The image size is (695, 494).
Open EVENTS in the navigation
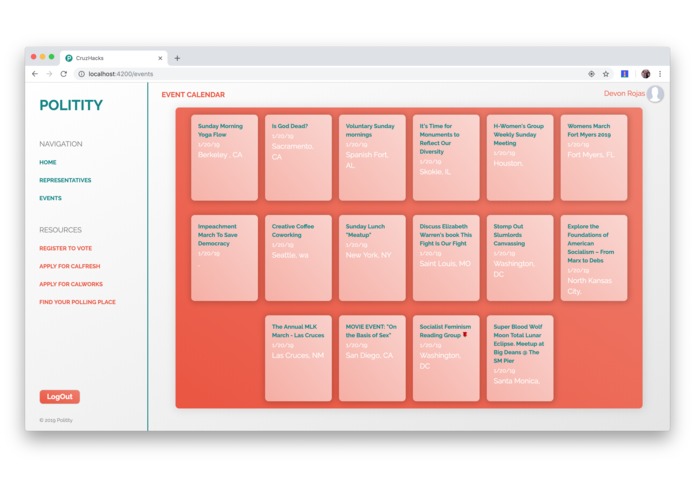[51, 198]
